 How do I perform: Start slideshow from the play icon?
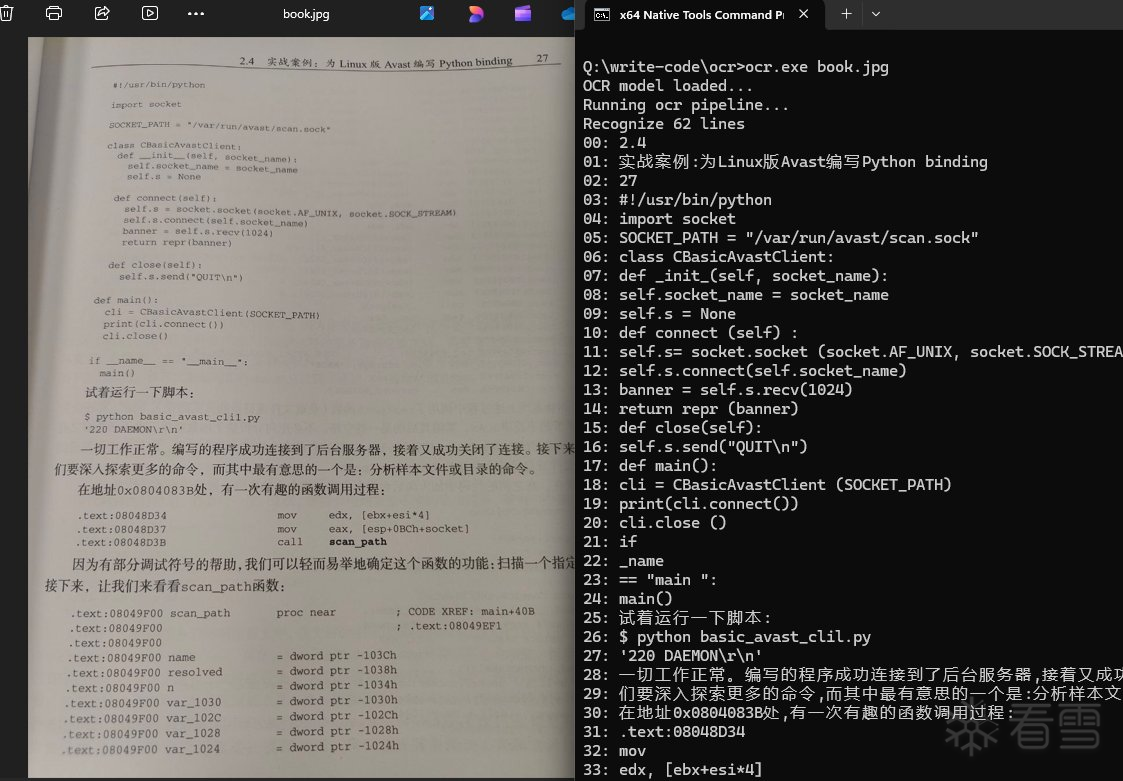(x=150, y=14)
